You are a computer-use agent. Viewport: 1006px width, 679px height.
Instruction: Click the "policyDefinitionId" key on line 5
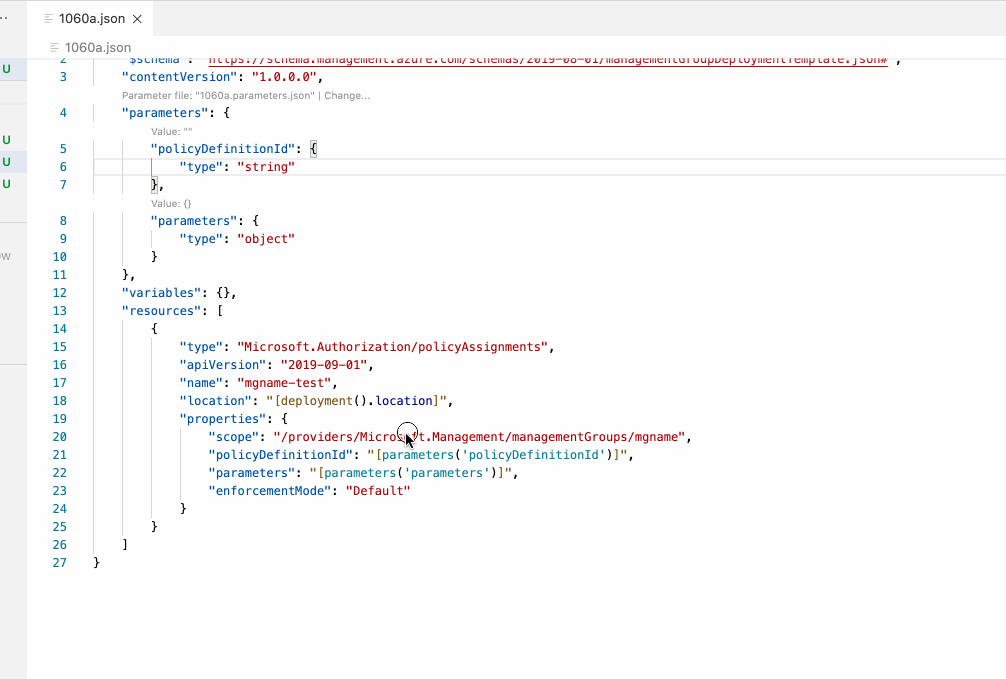tap(223, 149)
